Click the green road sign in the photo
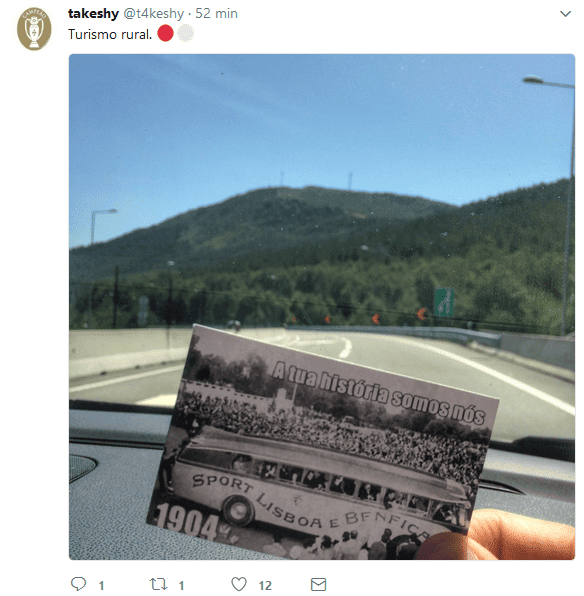The image size is (584, 596). 444,302
